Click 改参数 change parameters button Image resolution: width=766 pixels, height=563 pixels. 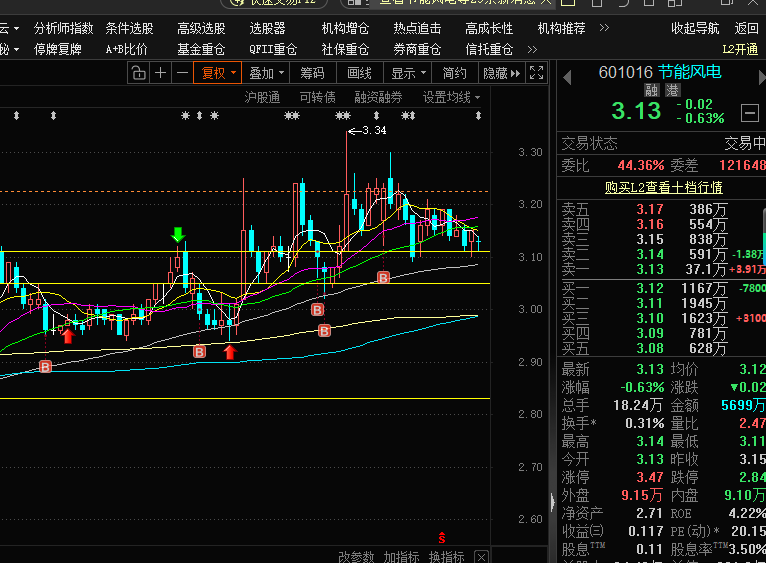coord(356,557)
